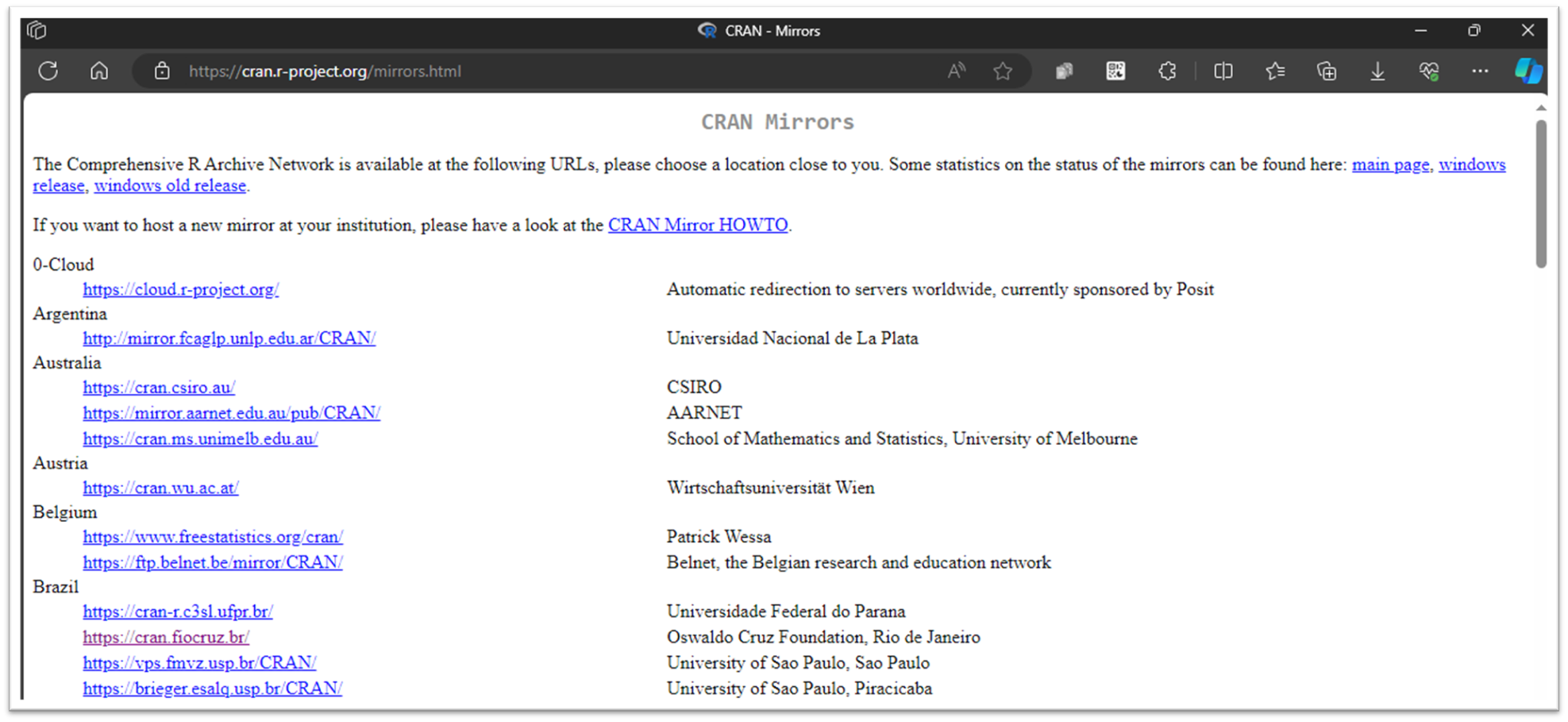Open the mirror.aarnet.edu.au mirror link
Image resolution: width=1568 pixels, height=722 pixels.
232,413
